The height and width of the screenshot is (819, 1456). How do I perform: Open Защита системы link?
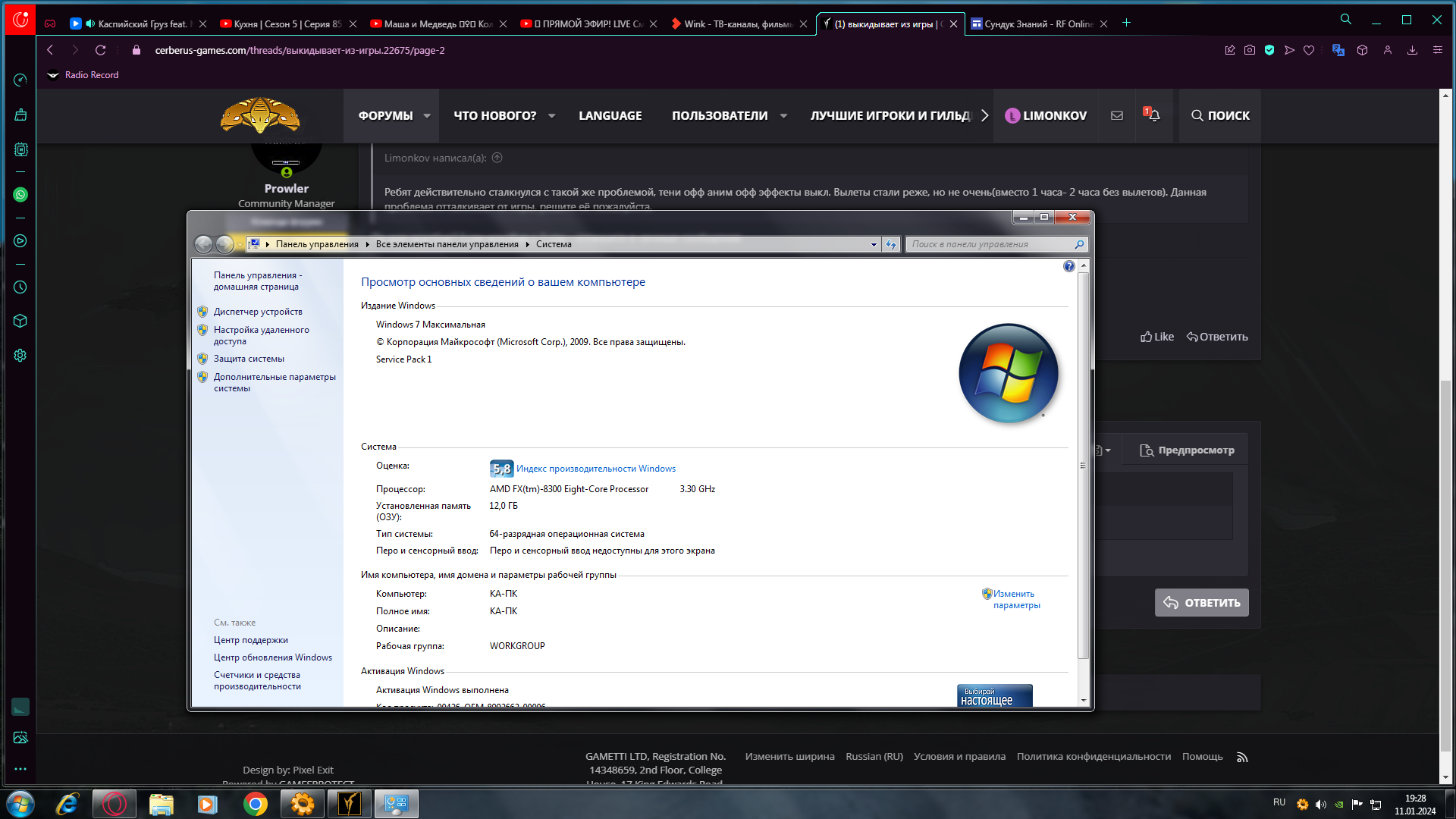[x=249, y=359]
